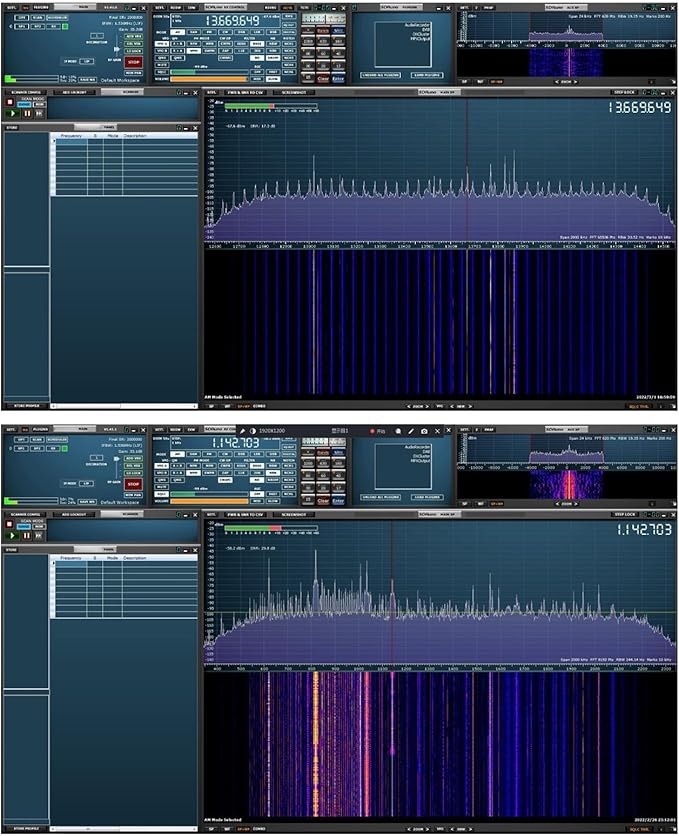Click red record icon in upper Scanner panel
This screenshot has height=836, width=679.
click(10, 101)
